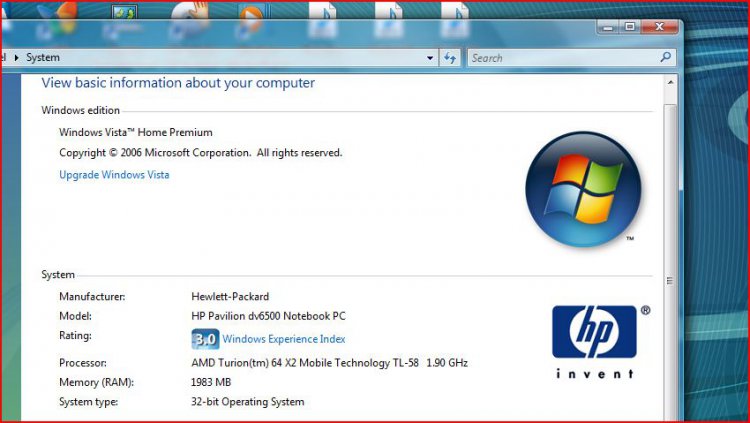Screen dimensions: 750x423
Task: Click the "Hewlett-Packard" manufacturer value
Action: tap(230, 297)
